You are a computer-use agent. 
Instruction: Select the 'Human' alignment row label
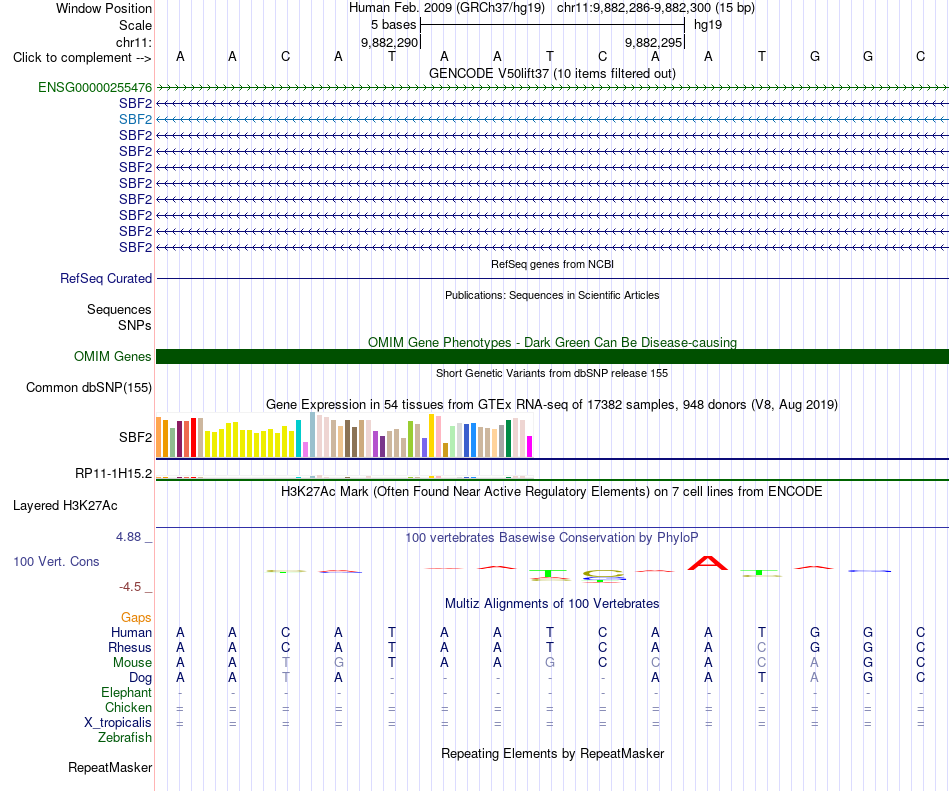coord(131,632)
